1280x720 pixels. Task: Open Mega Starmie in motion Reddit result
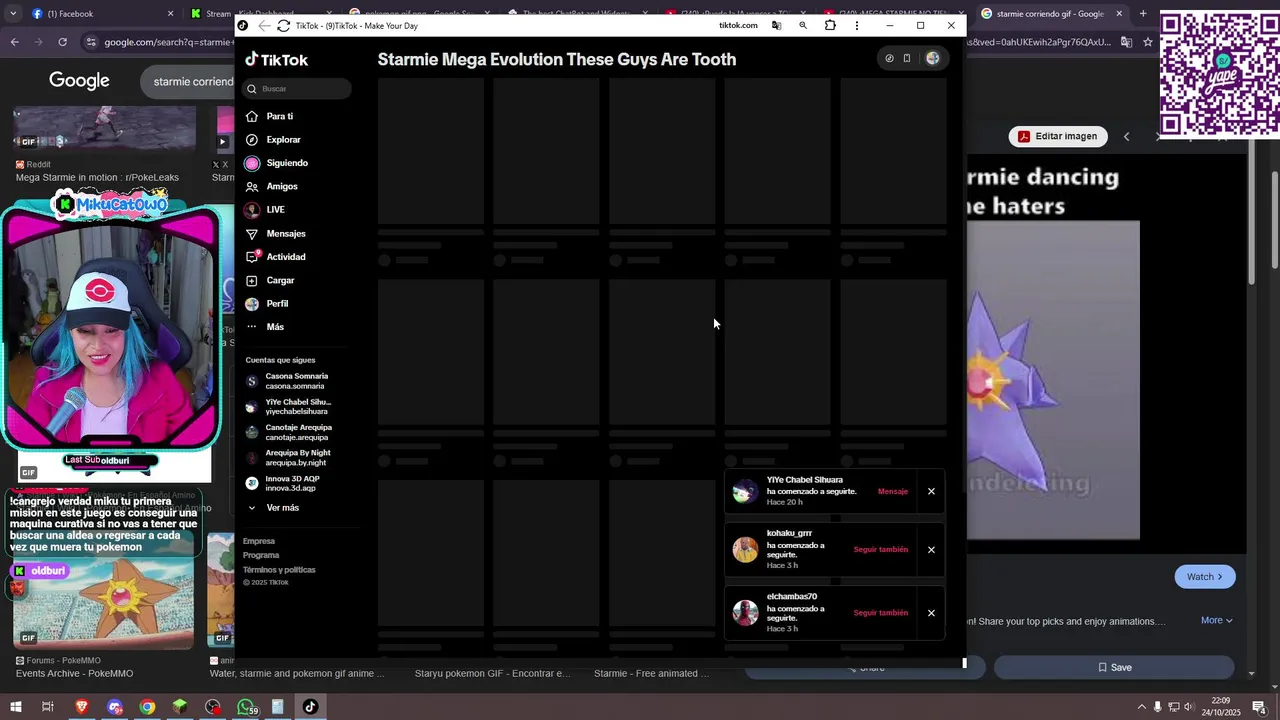[x=97, y=178]
